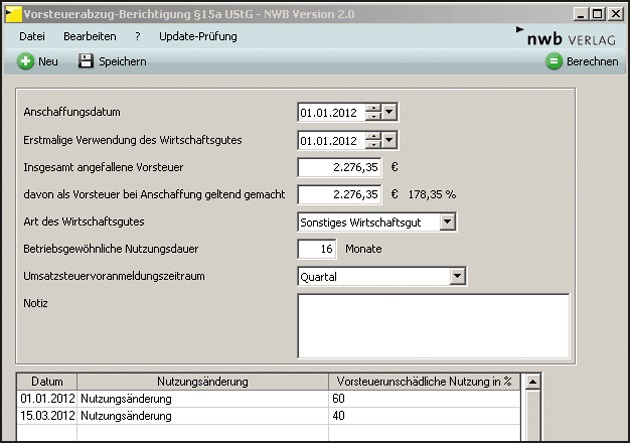Click the nwb Verlag logo
630x443 pixels.
[570, 37]
